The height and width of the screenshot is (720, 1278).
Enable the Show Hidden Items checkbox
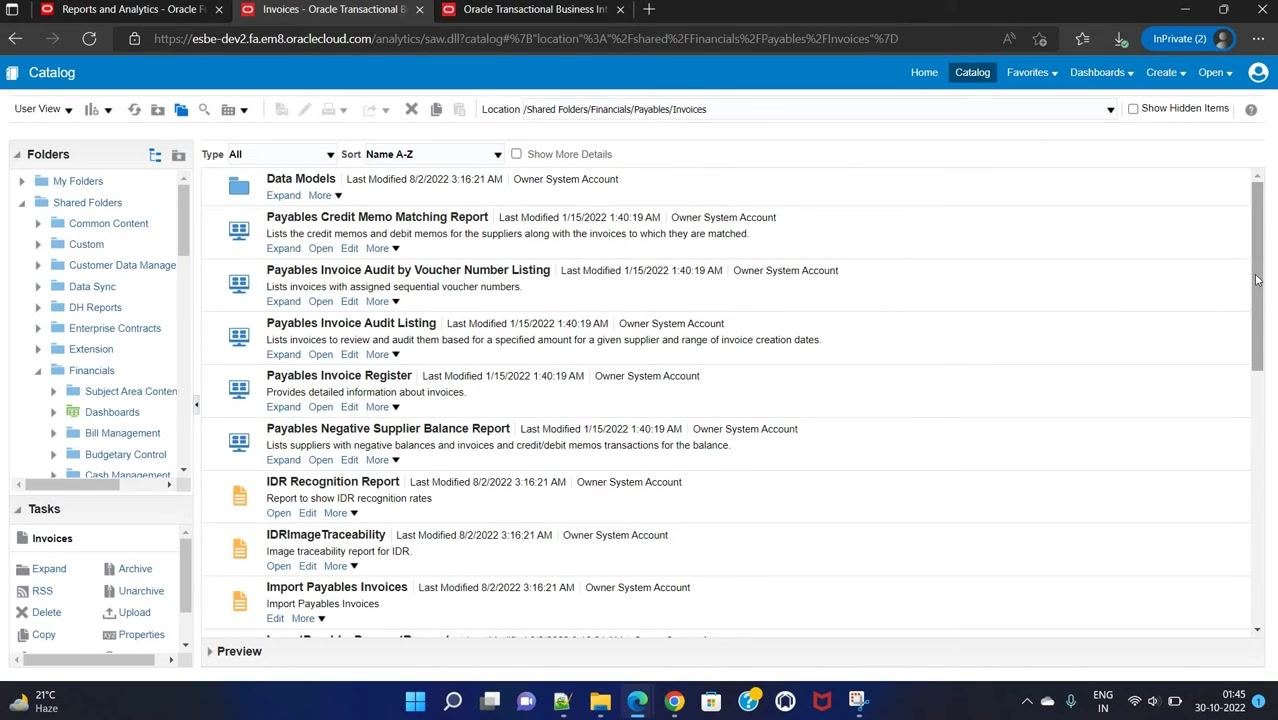coord(1133,109)
